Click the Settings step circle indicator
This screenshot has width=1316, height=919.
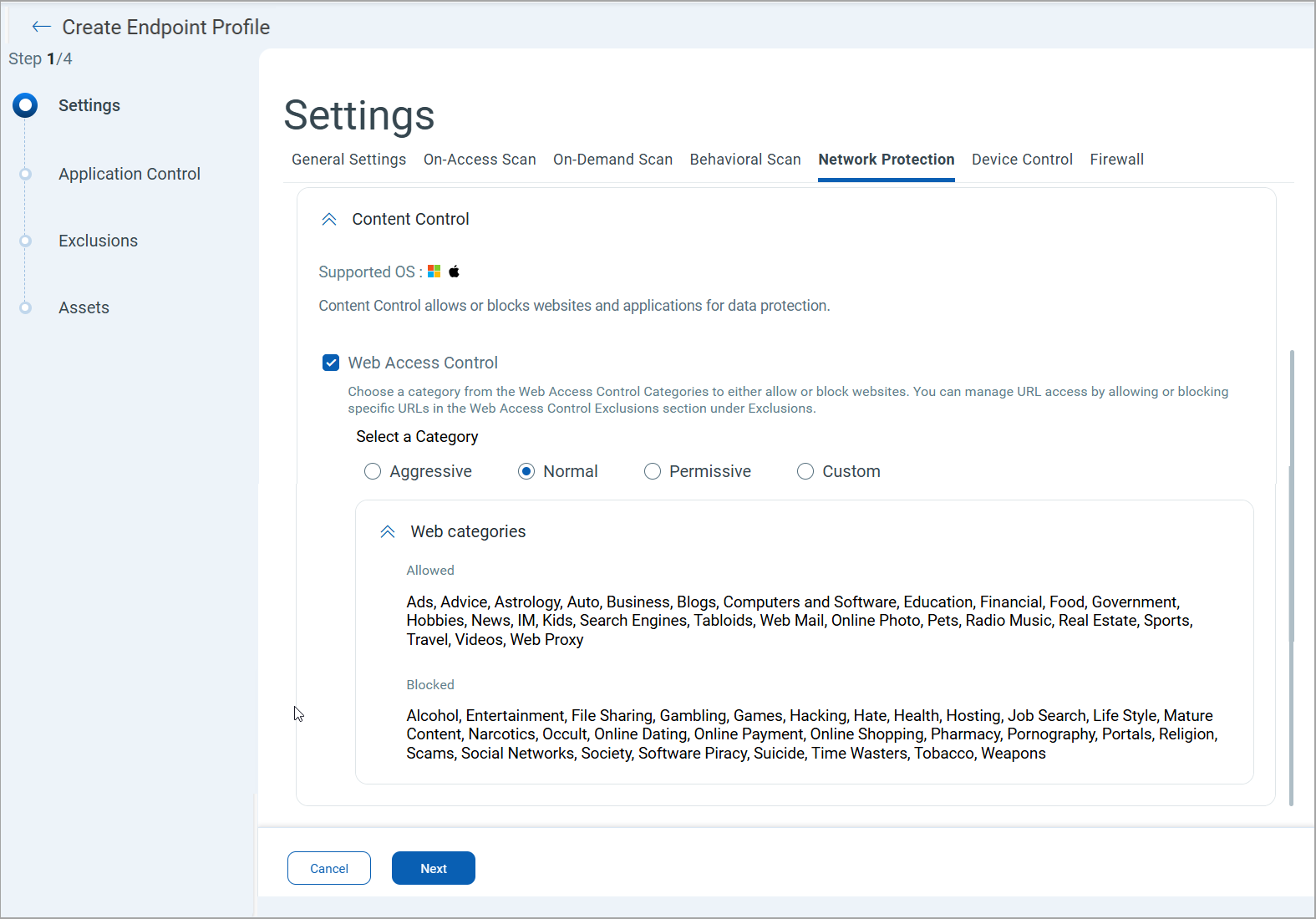coord(25,105)
